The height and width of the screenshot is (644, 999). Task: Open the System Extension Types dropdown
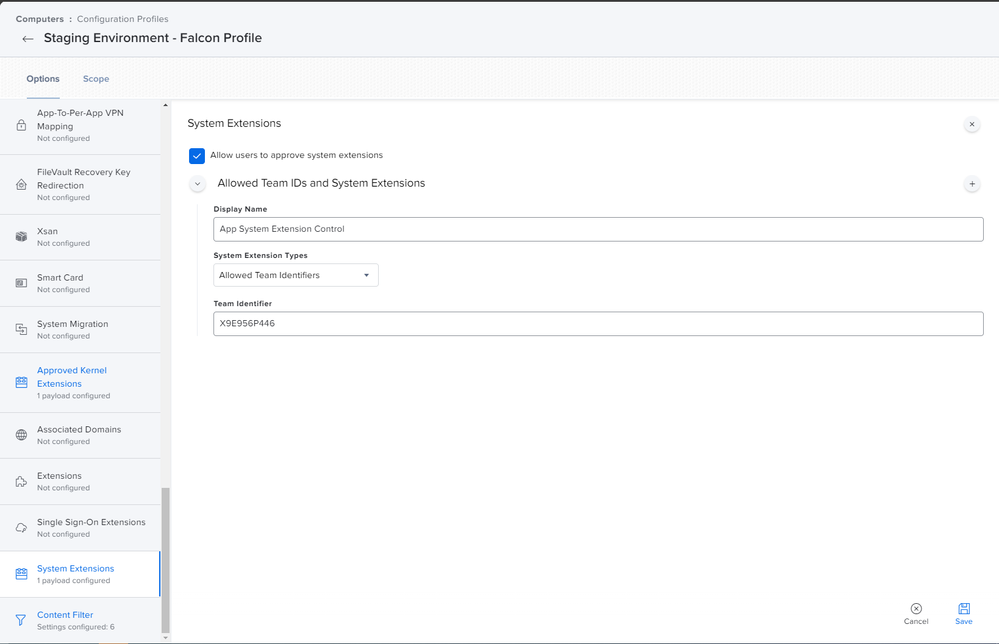pos(296,275)
